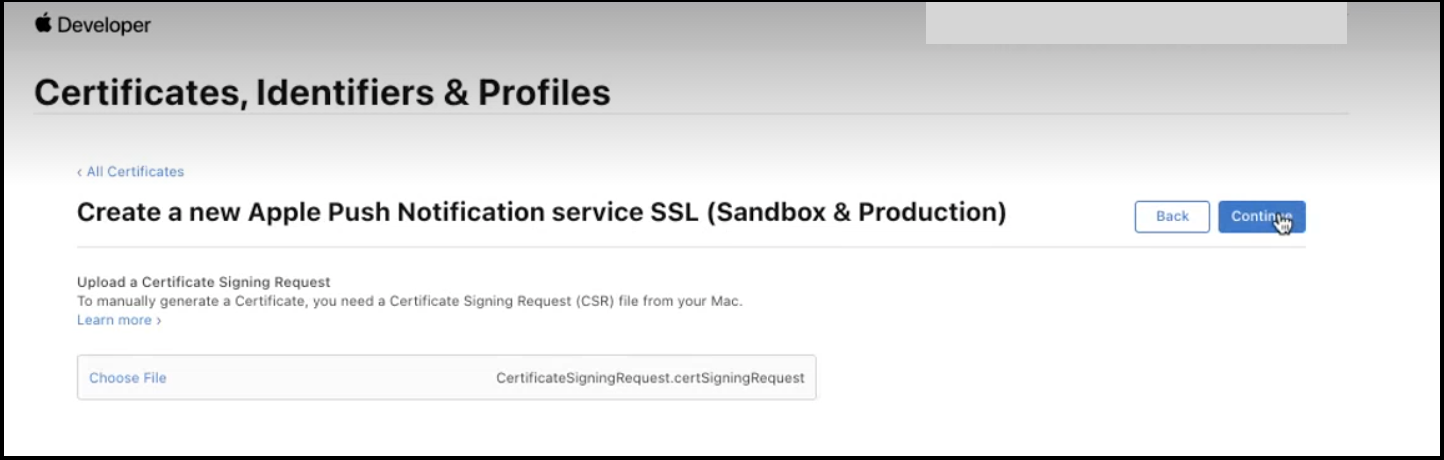The height and width of the screenshot is (460, 1444).
Task: Go to All Certificates
Action: tap(135, 172)
